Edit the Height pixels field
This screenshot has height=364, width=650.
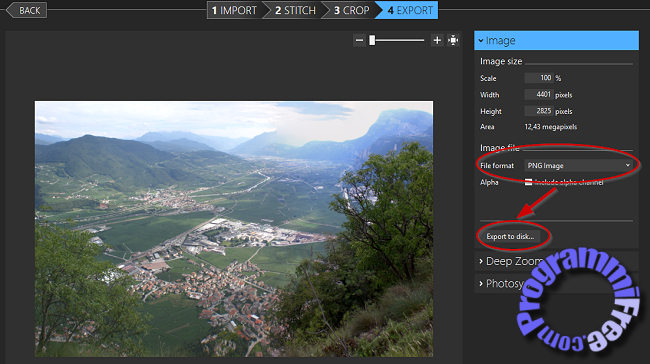538,111
